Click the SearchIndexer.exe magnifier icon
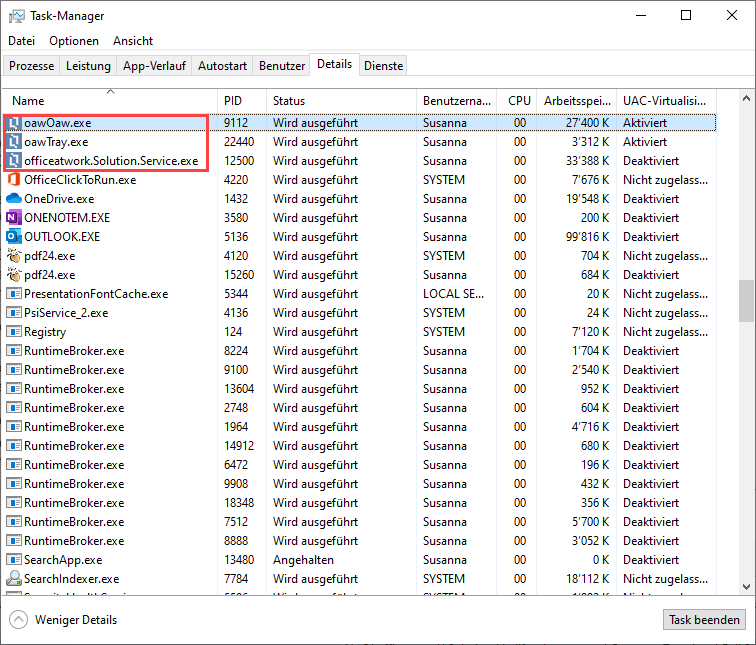 click(14, 578)
